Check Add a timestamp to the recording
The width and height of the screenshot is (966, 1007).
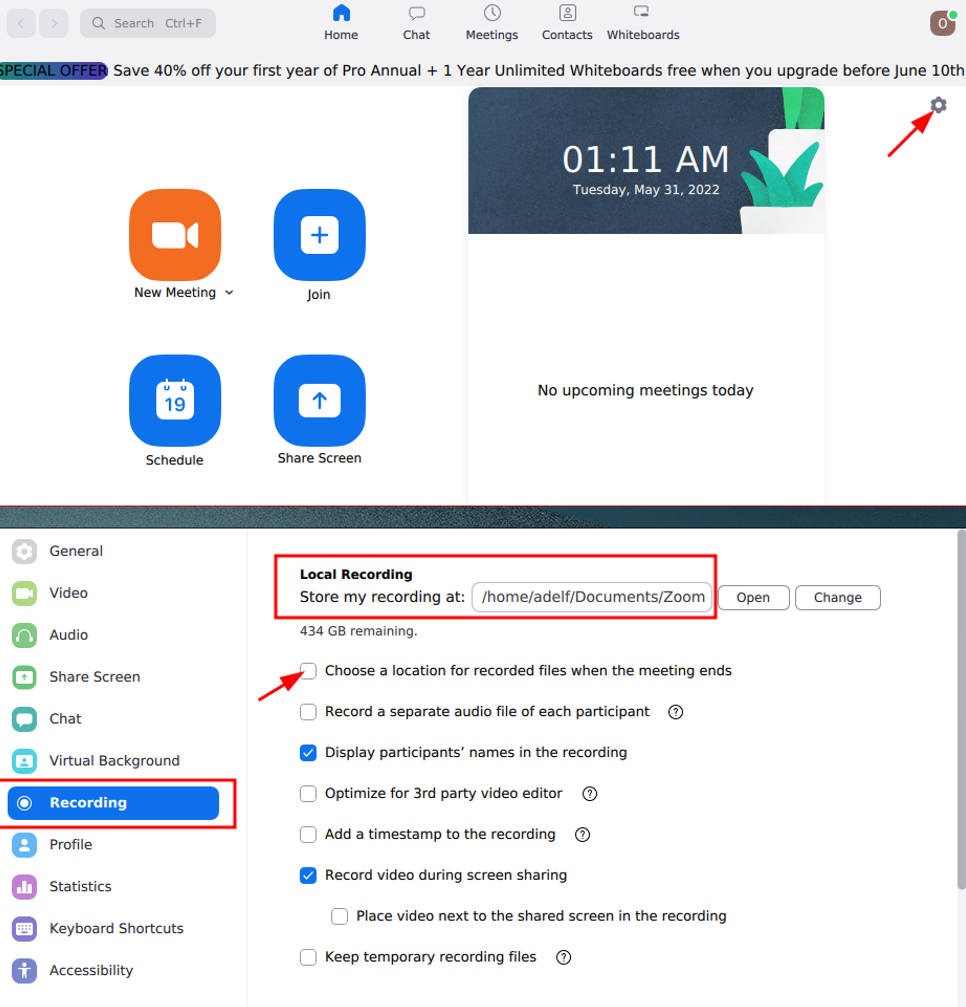[x=308, y=834]
